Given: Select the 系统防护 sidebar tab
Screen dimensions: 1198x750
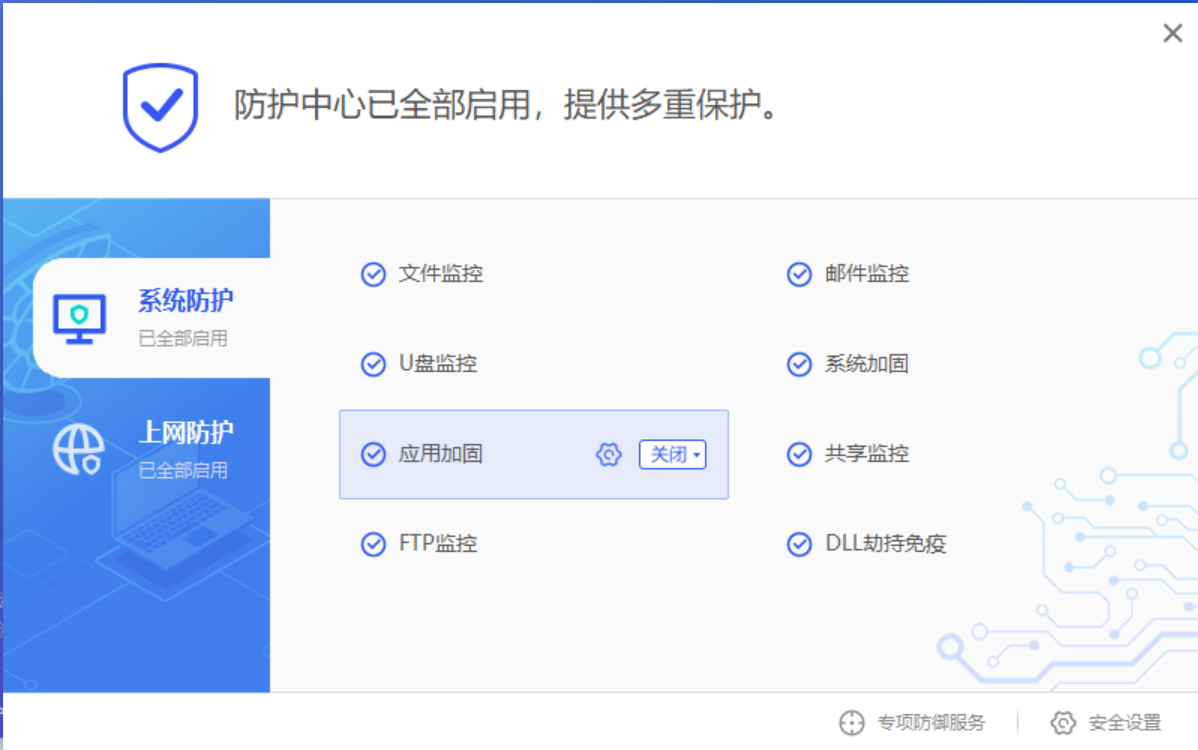Looking at the screenshot, I should [185, 300].
